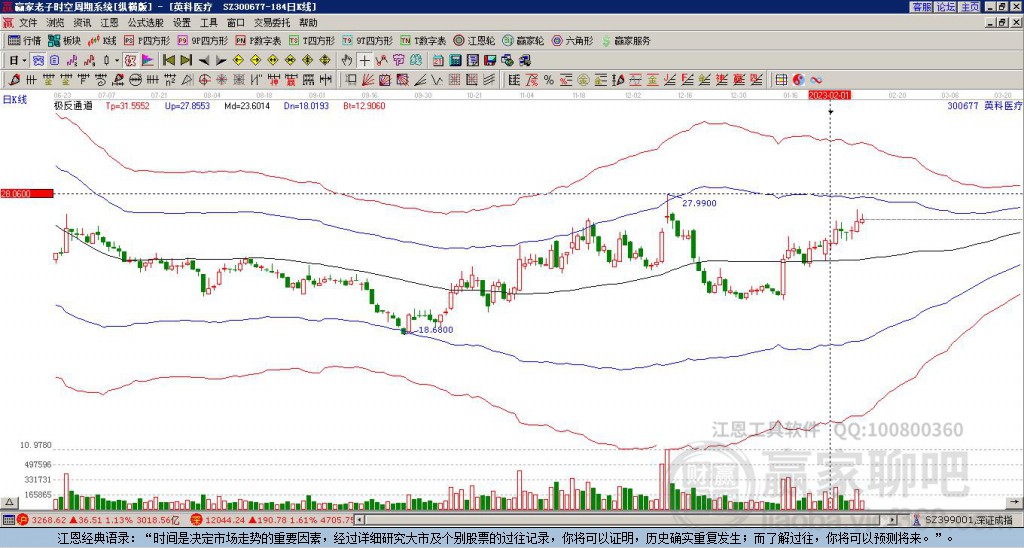1024x548 pixels.
Task: Open the 行情 quotes view
Action: (x=24, y=40)
